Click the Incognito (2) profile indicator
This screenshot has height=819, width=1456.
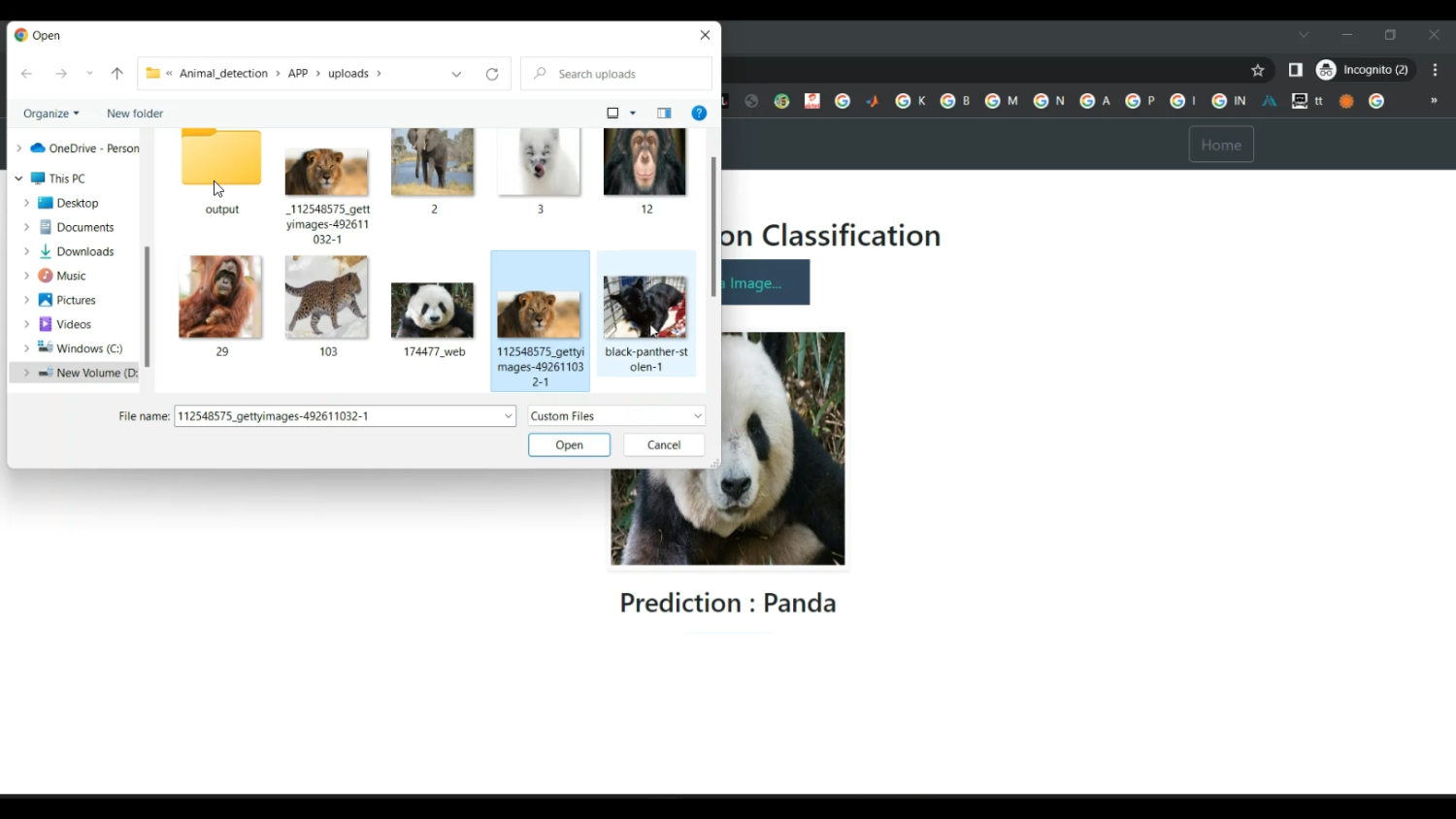(1363, 70)
